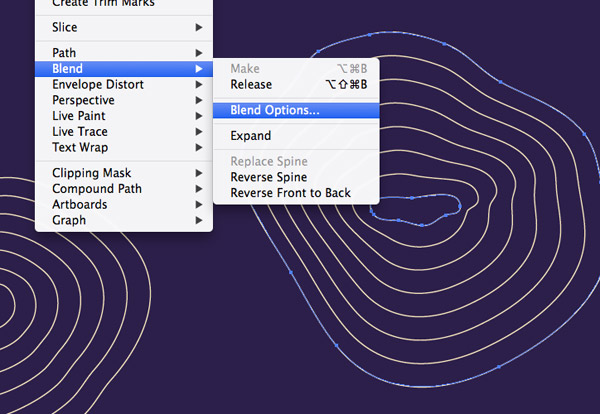600x414 pixels.
Task: Click the highlighted Blend menu item
Action: pos(68,69)
